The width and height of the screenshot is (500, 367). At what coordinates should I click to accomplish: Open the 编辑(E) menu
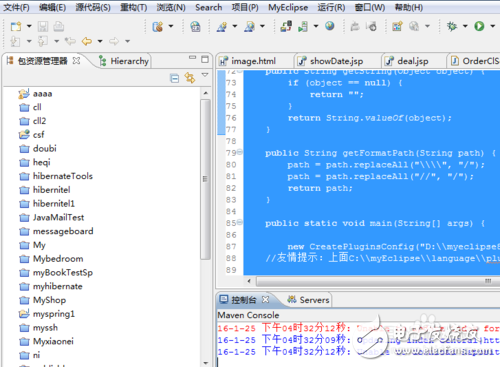pos(52,7)
